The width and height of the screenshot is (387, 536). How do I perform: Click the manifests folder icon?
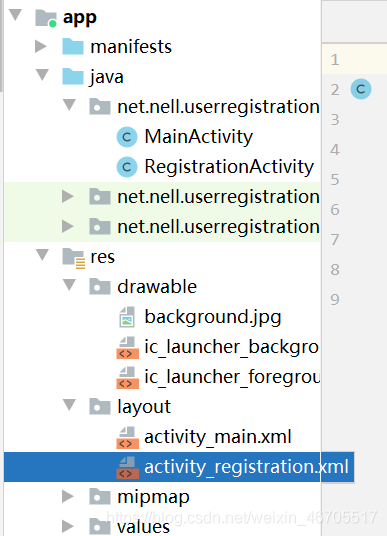click(73, 46)
